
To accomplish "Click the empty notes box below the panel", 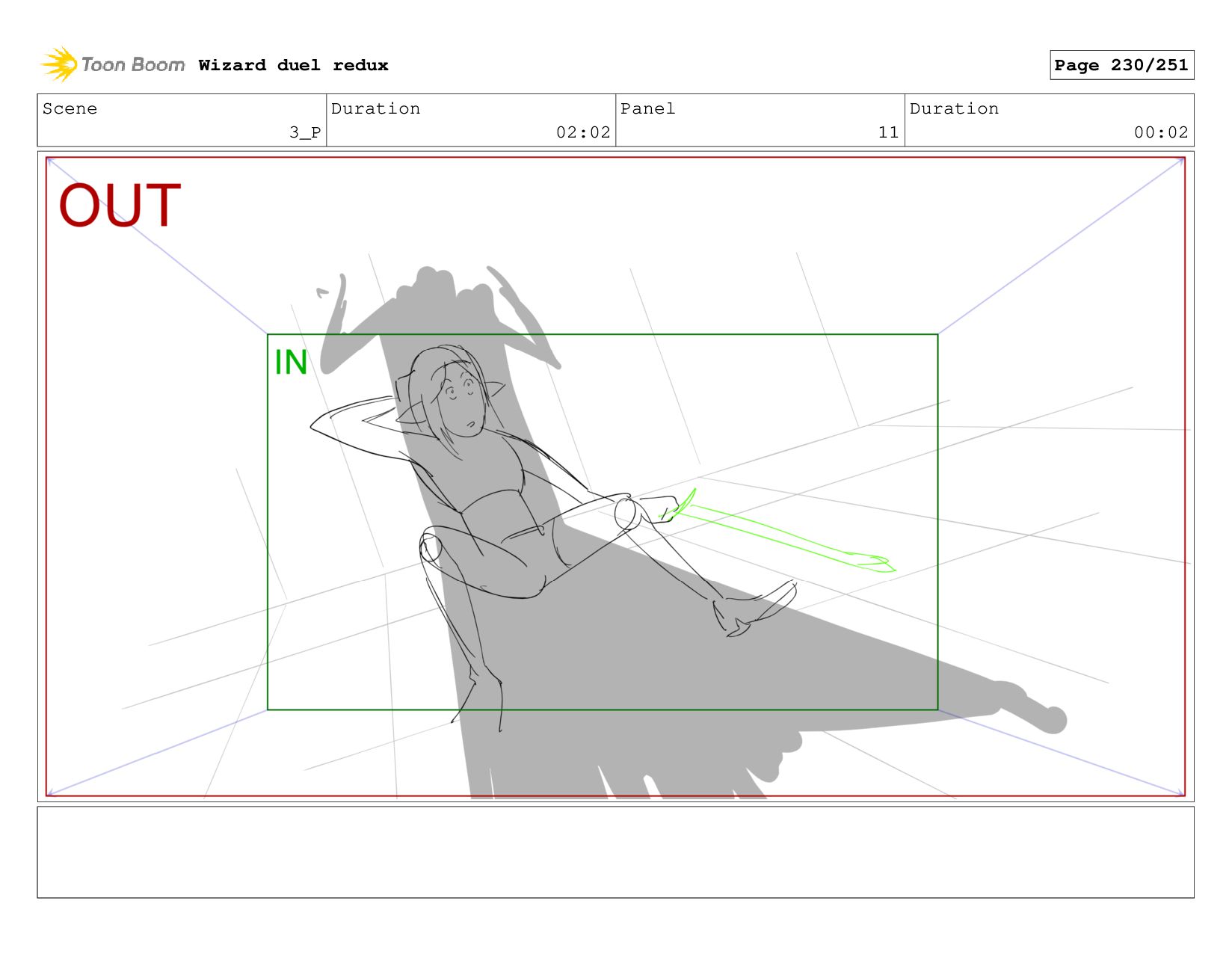I will pyautogui.click(x=615, y=852).
